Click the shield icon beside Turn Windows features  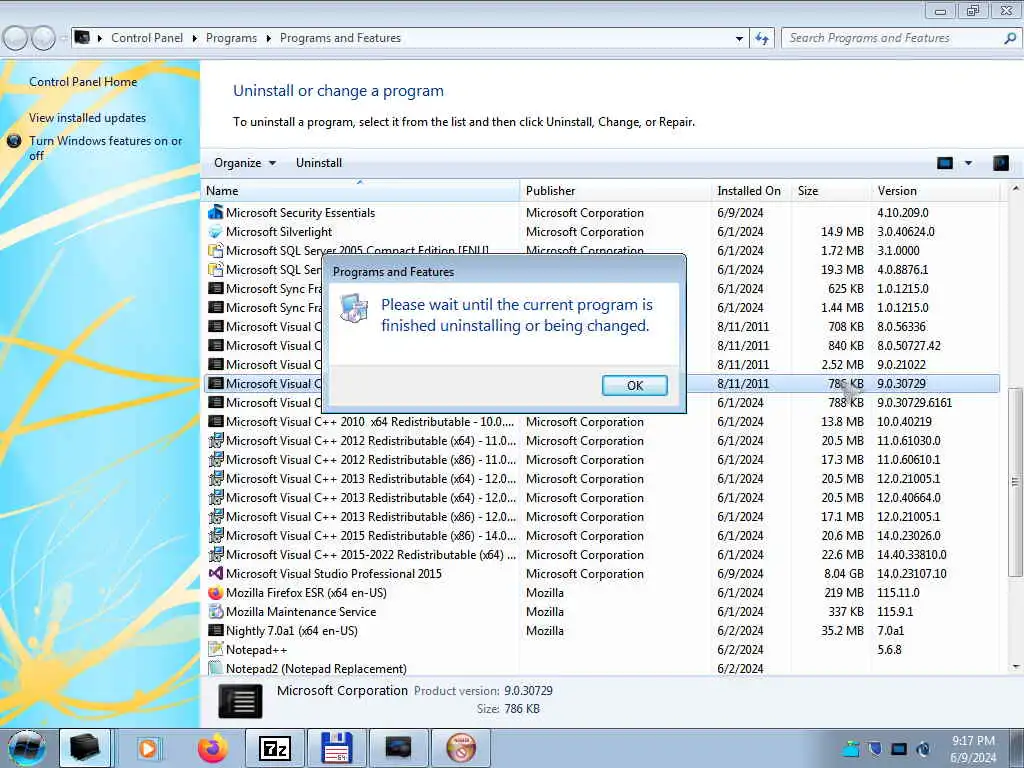point(14,140)
